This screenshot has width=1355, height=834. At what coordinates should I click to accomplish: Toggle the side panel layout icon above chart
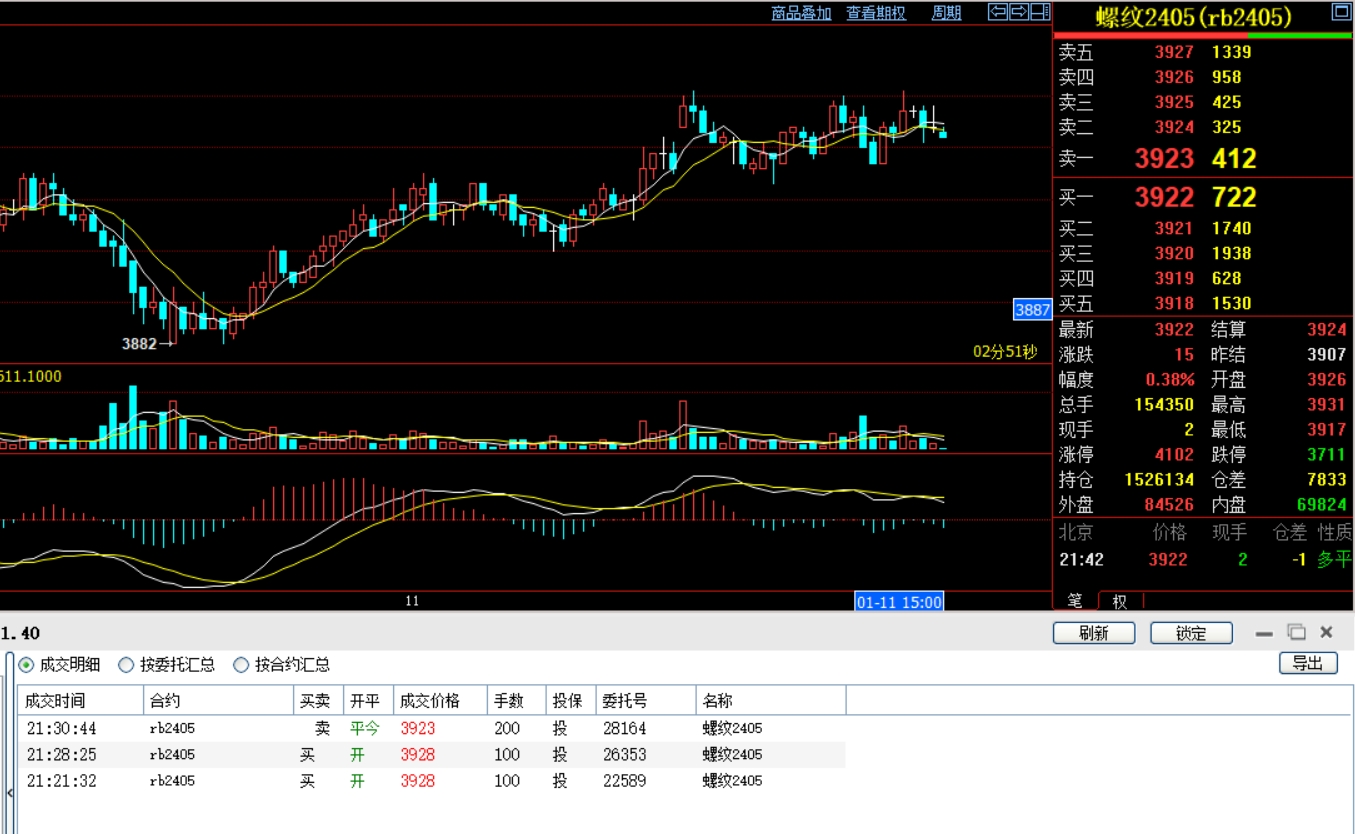pos(1040,12)
